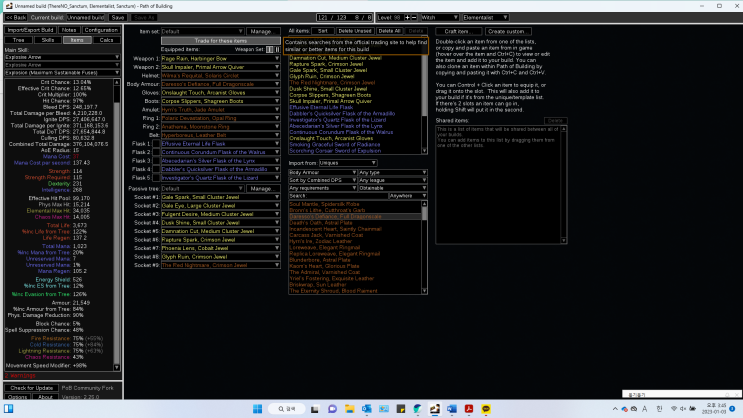This screenshot has height=418, width=743.
Task: Select Carcass Jack, Varnished Coat in list
Action: [x=326, y=235]
